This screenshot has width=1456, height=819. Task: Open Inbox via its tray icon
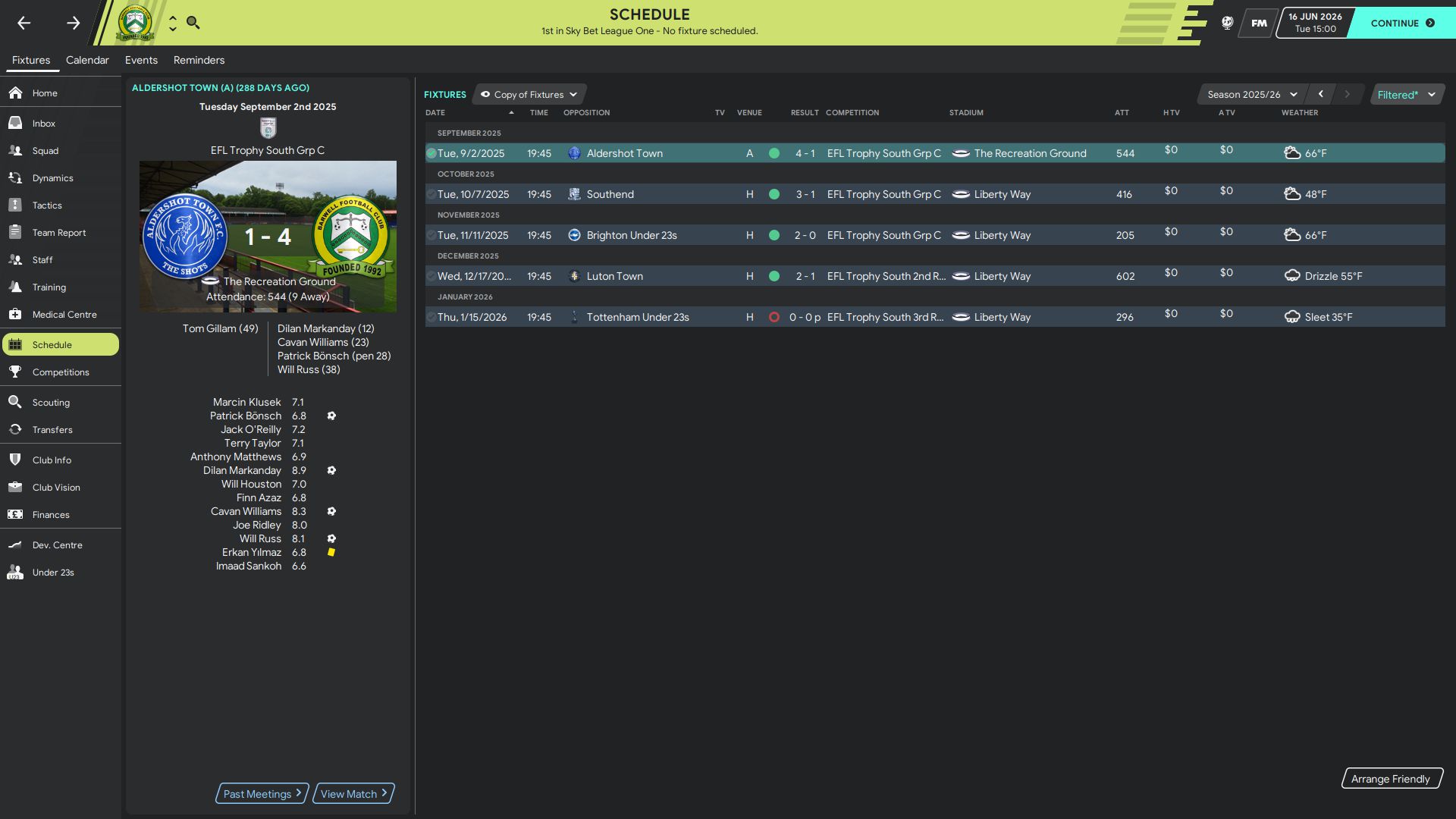click(15, 123)
